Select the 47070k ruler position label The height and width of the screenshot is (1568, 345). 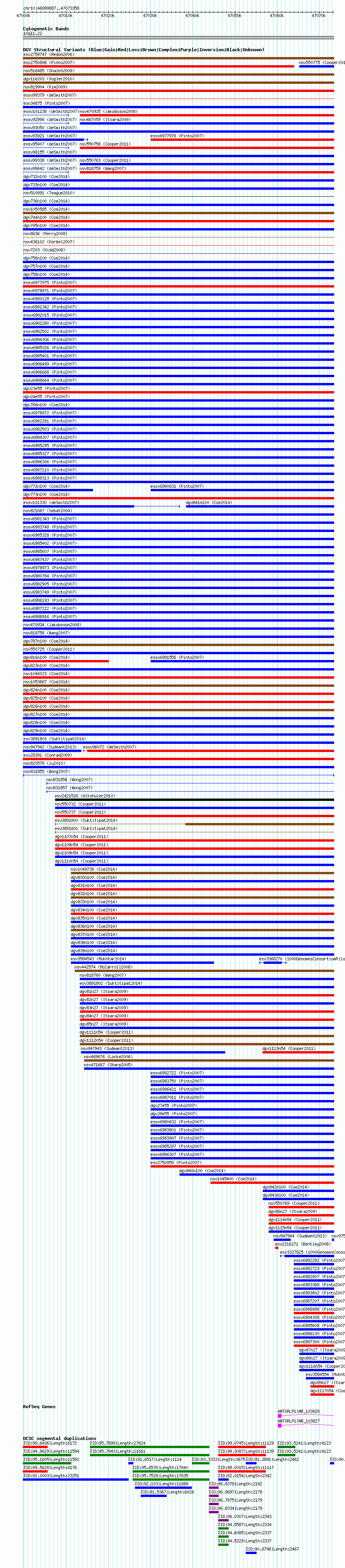pos(319,16)
